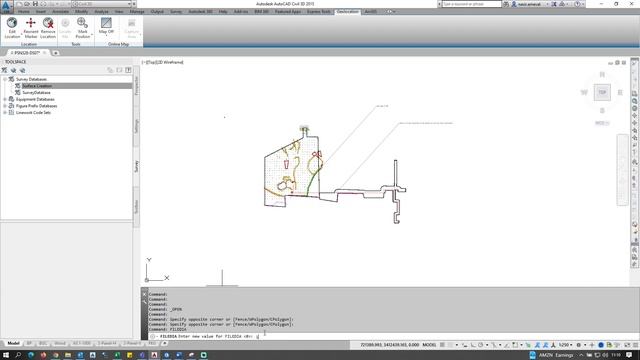640x360 pixels.
Task: Open the Toolbox vertical tab in Toolspace
Action: click(136, 207)
